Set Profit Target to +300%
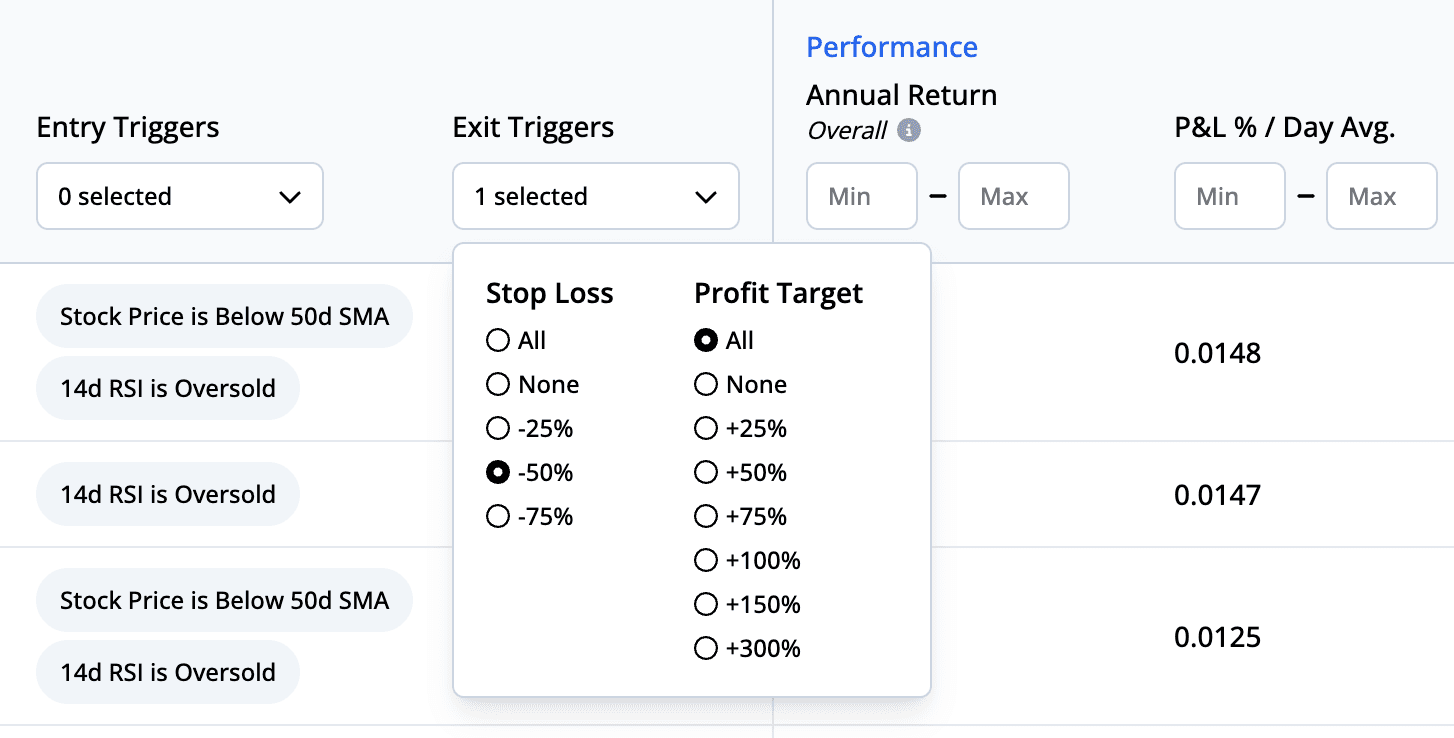Screen dimensions: 1454x738 [706, 649]
